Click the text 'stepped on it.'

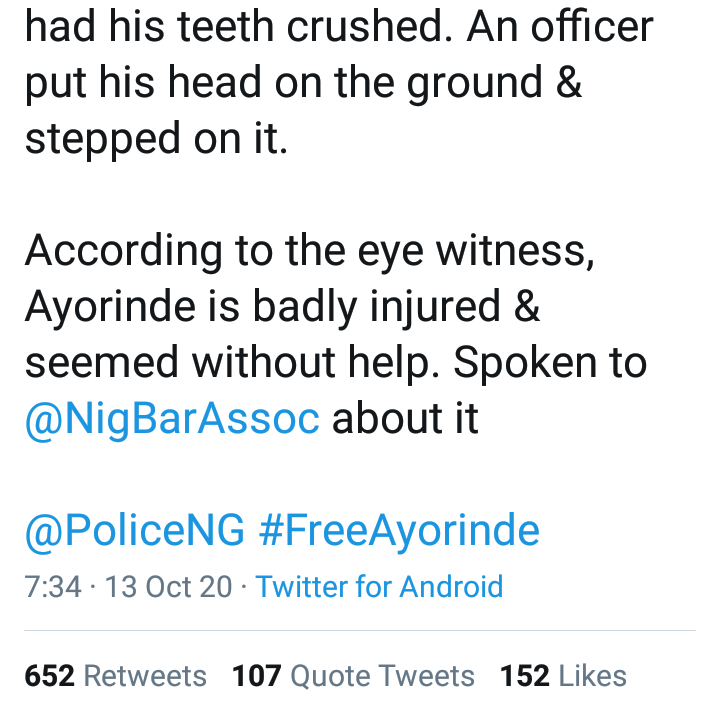pos(156,139)
